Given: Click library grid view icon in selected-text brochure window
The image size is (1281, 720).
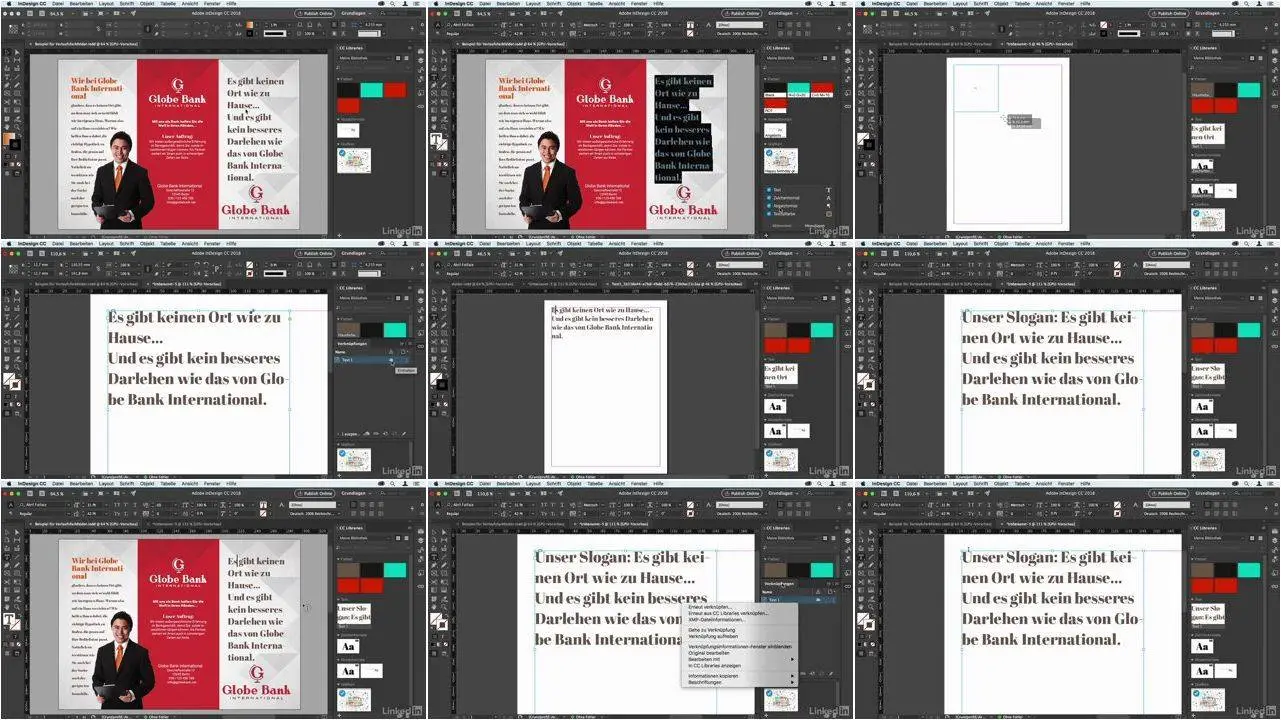Looking at the screenshot, I should coord(825,58).
